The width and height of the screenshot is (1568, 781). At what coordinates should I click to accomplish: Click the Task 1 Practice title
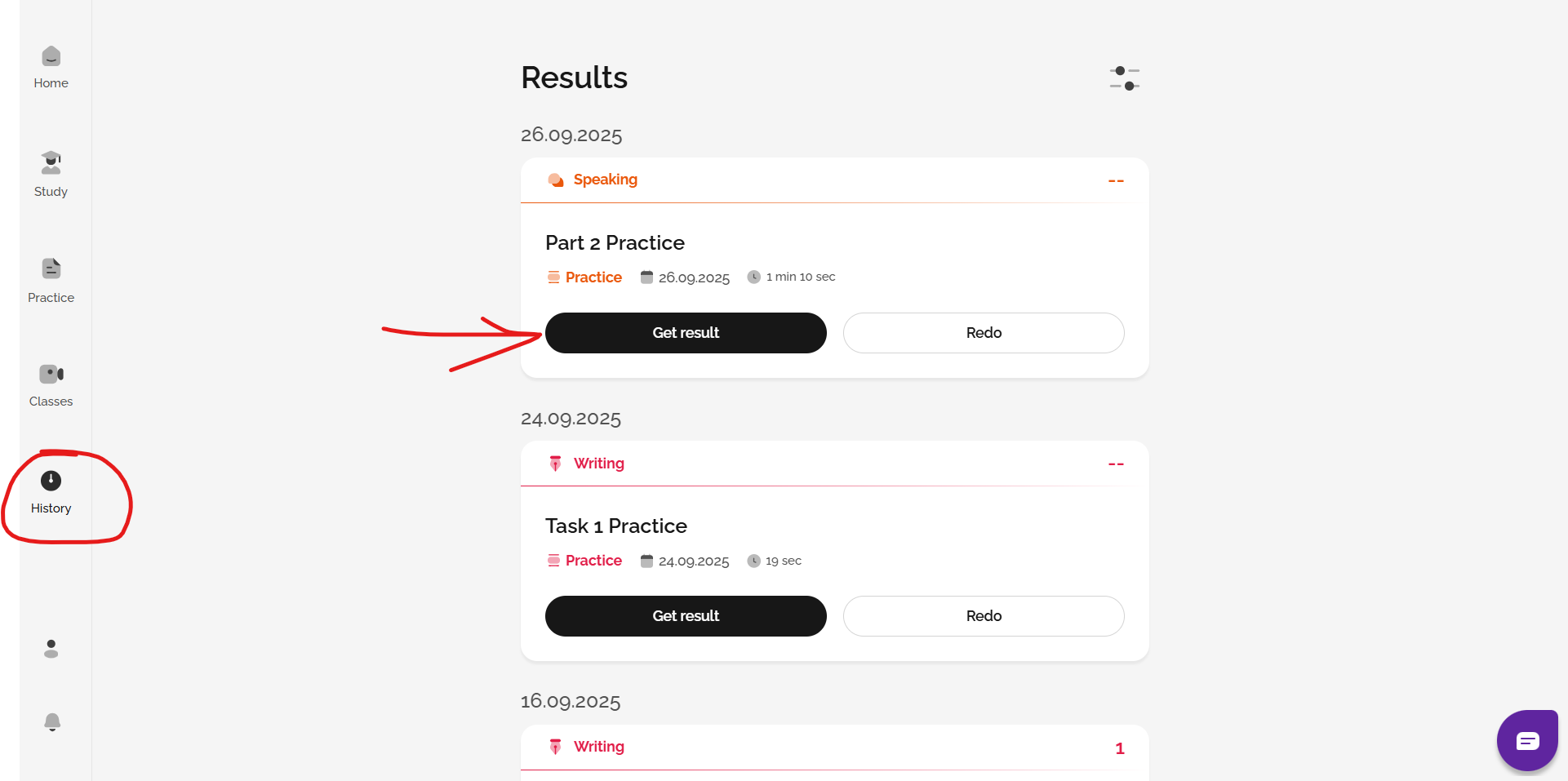click(x=615, y=526)
